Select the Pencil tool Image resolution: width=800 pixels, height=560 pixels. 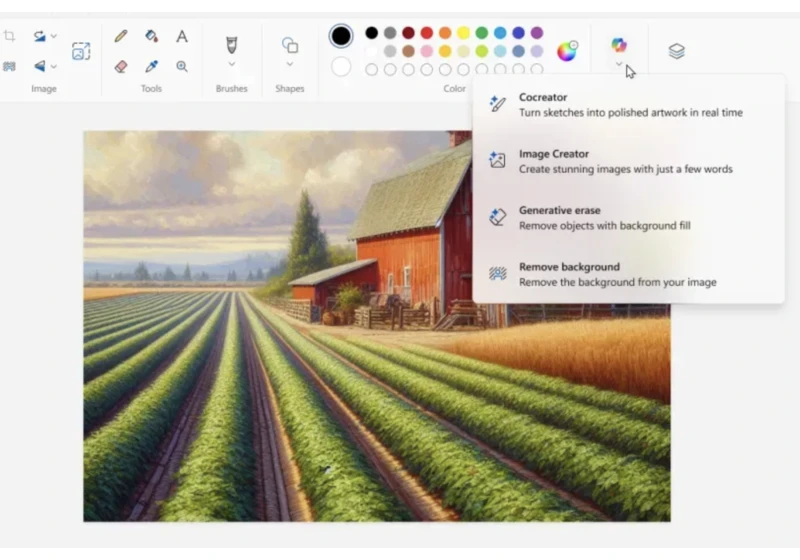121,36
